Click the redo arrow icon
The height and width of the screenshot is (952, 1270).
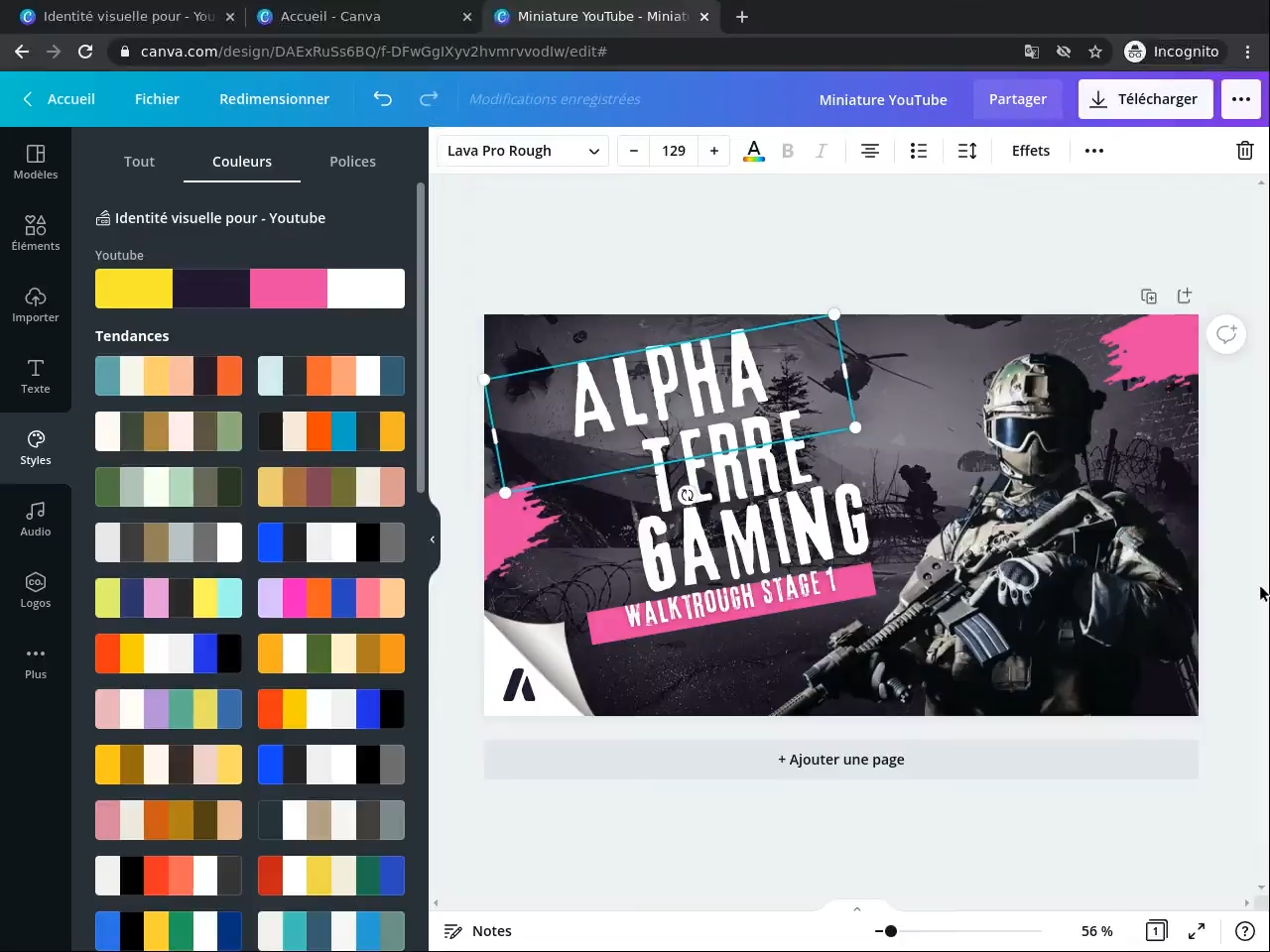coord(429,99)
